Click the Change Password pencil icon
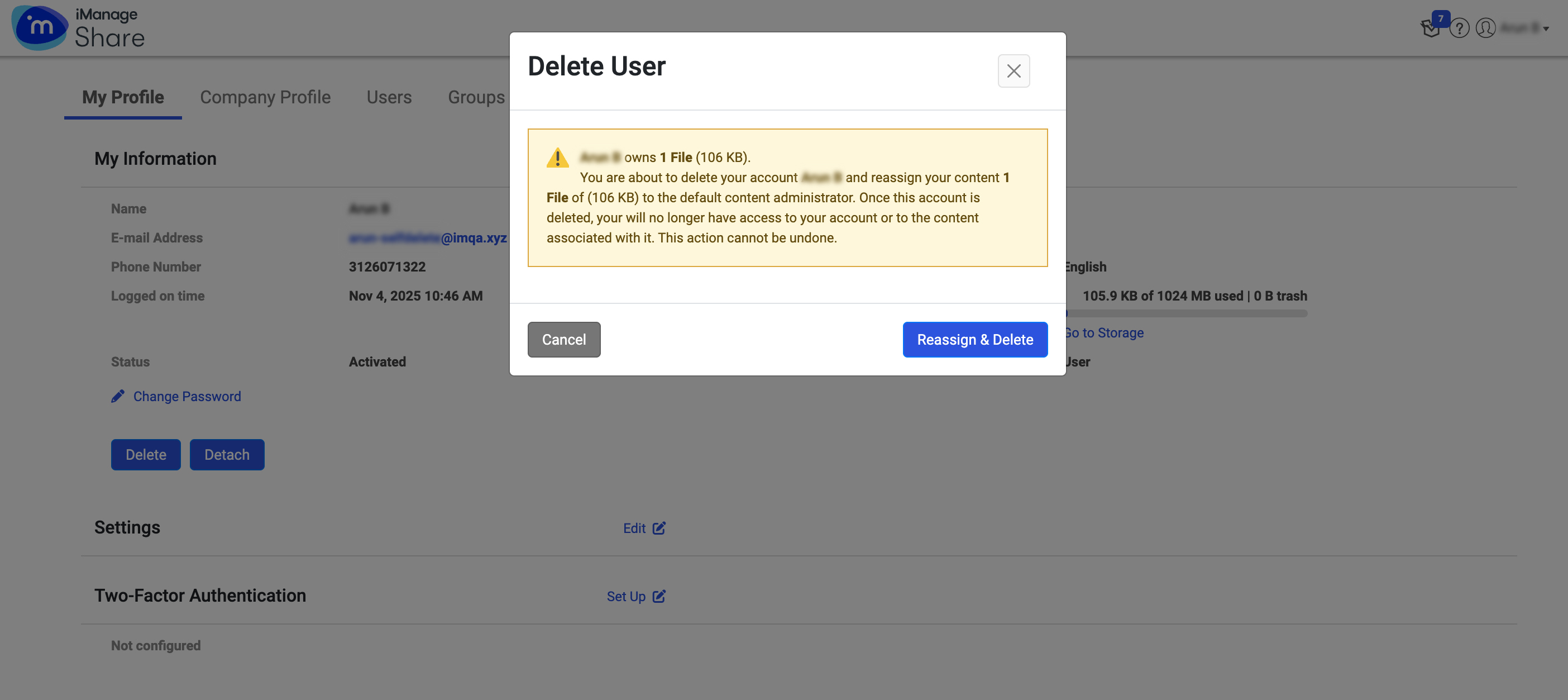 point(118,396)
